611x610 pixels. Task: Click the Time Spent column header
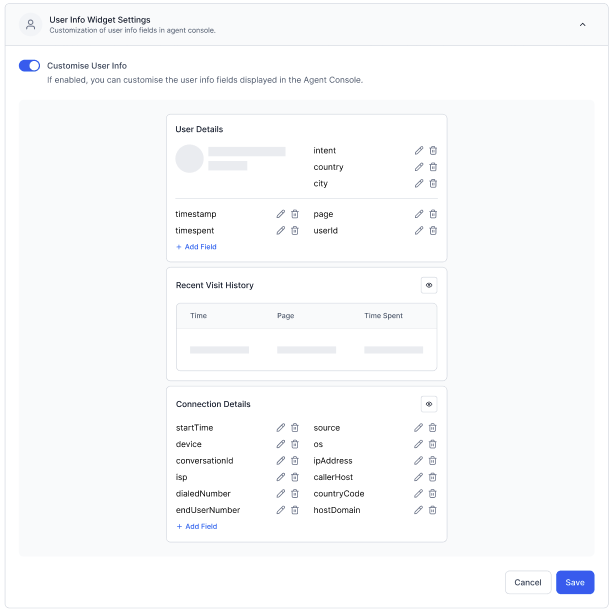click(x=383, y=316)
